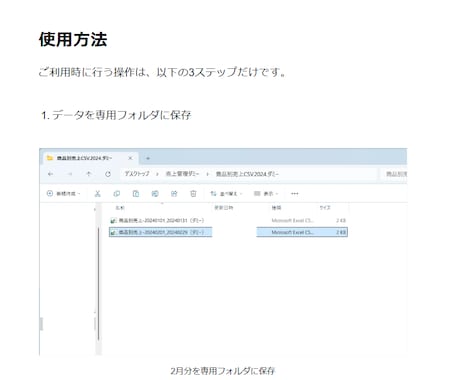460x380 pixels.
Task: Click Microsoft Excel type of January file
Action: click(x=292, y=221)
